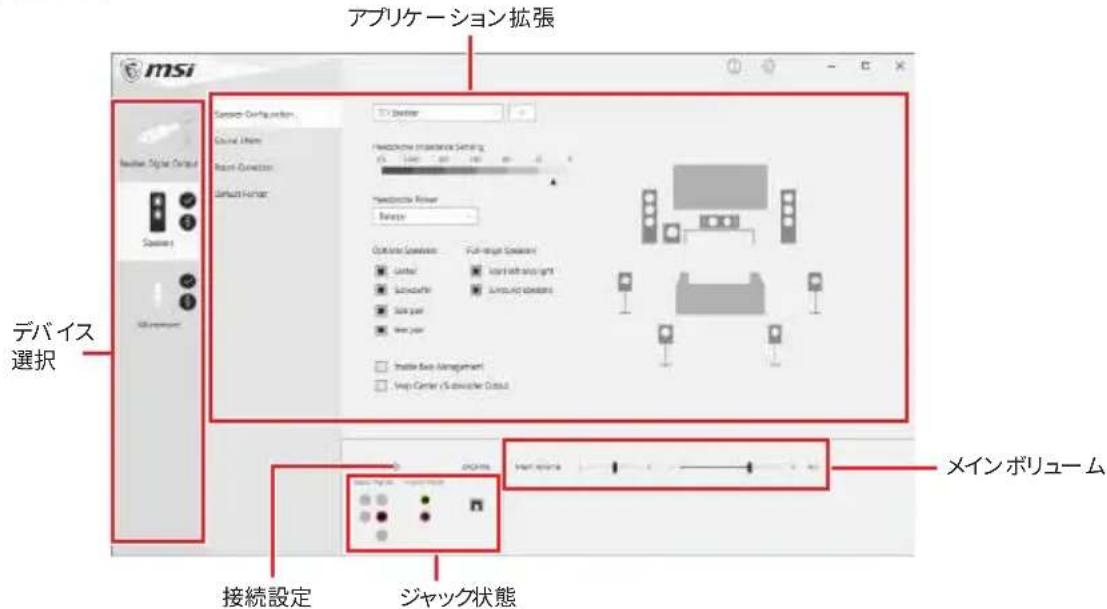
Task: Click the active black back panel jack
Action: 382,517
